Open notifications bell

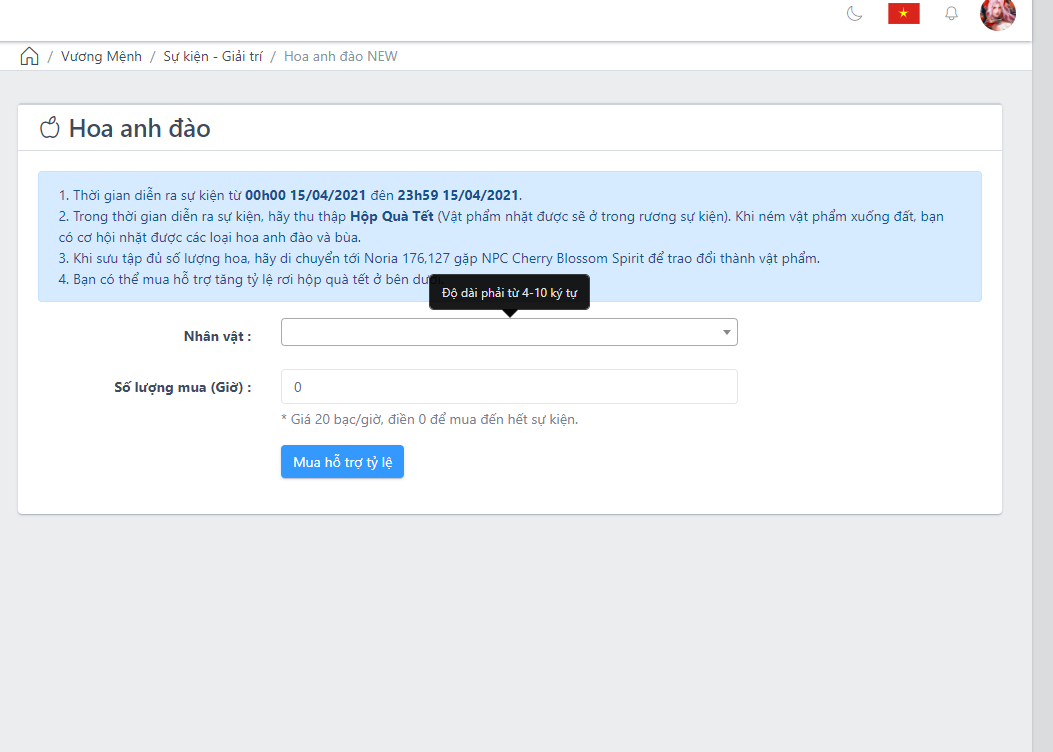[951, 14]
